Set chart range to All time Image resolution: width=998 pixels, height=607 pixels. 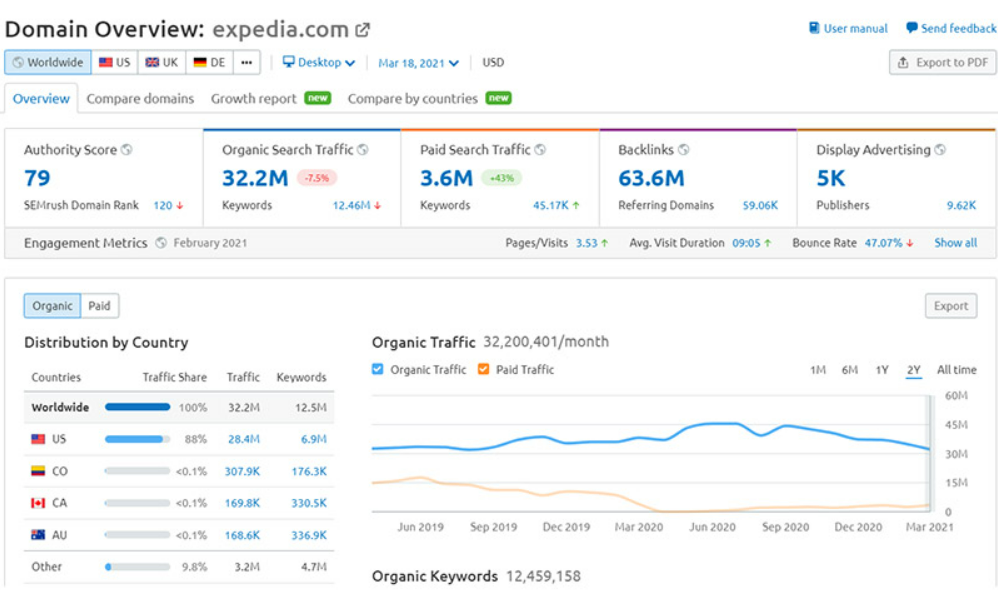[956, 370]
